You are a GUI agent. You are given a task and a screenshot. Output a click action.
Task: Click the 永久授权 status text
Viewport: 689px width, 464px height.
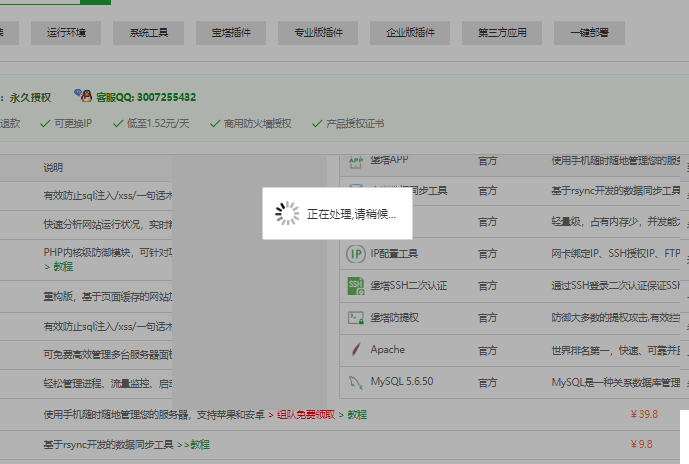point(30,98)
